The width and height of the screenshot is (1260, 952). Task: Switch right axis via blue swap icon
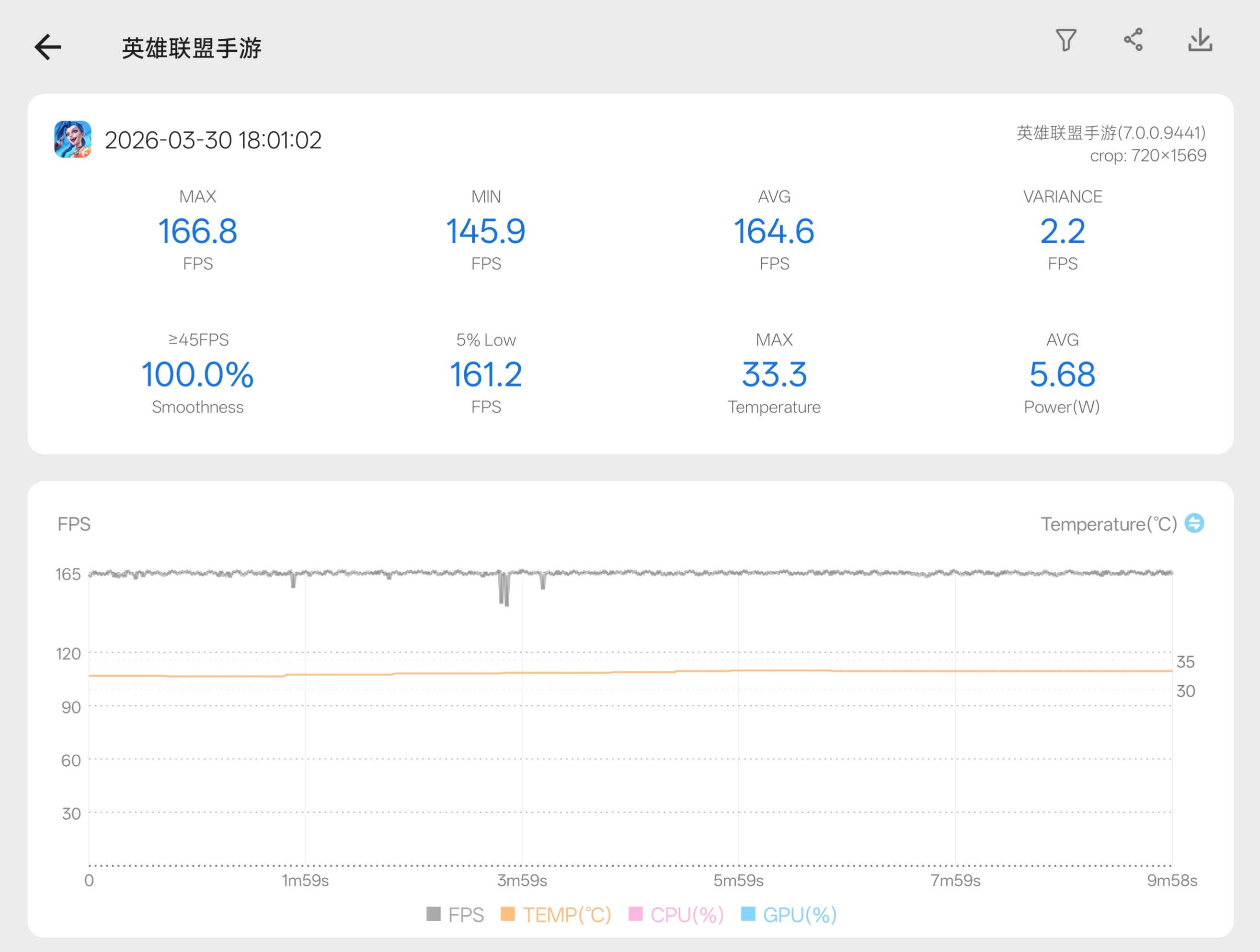point(1194,523)
